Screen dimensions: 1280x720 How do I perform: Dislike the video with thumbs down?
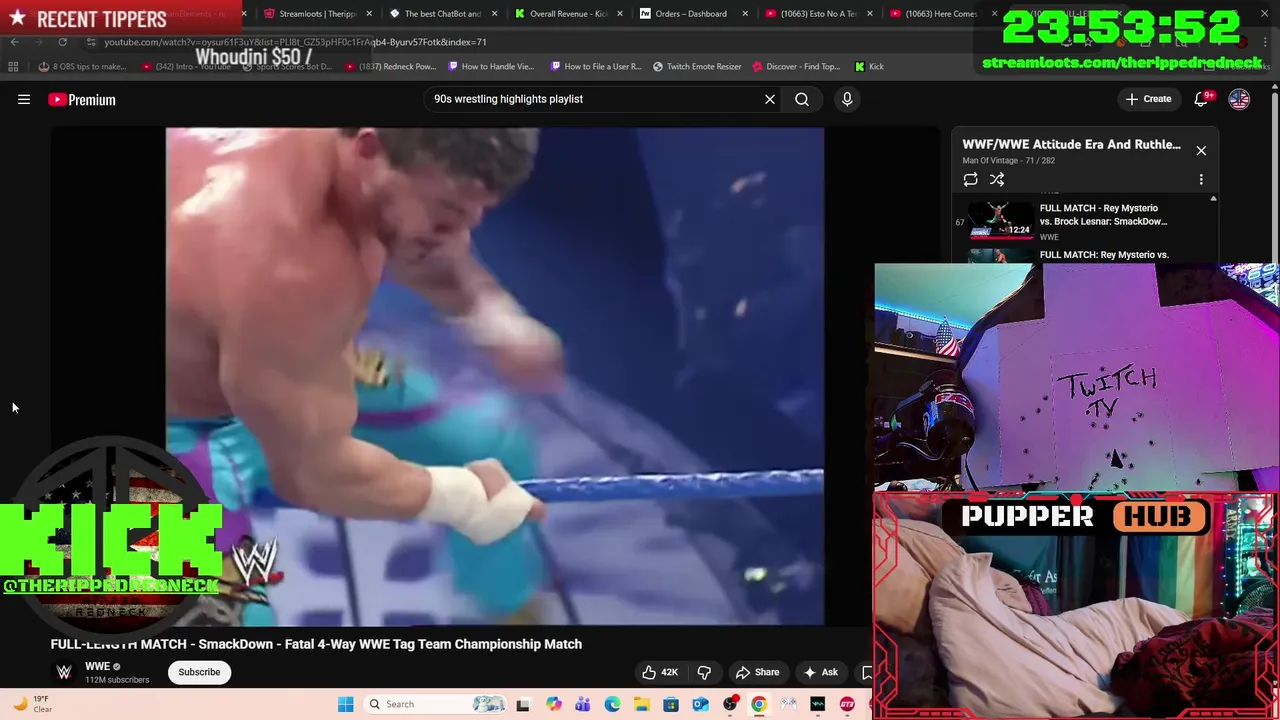coord(704,672)
